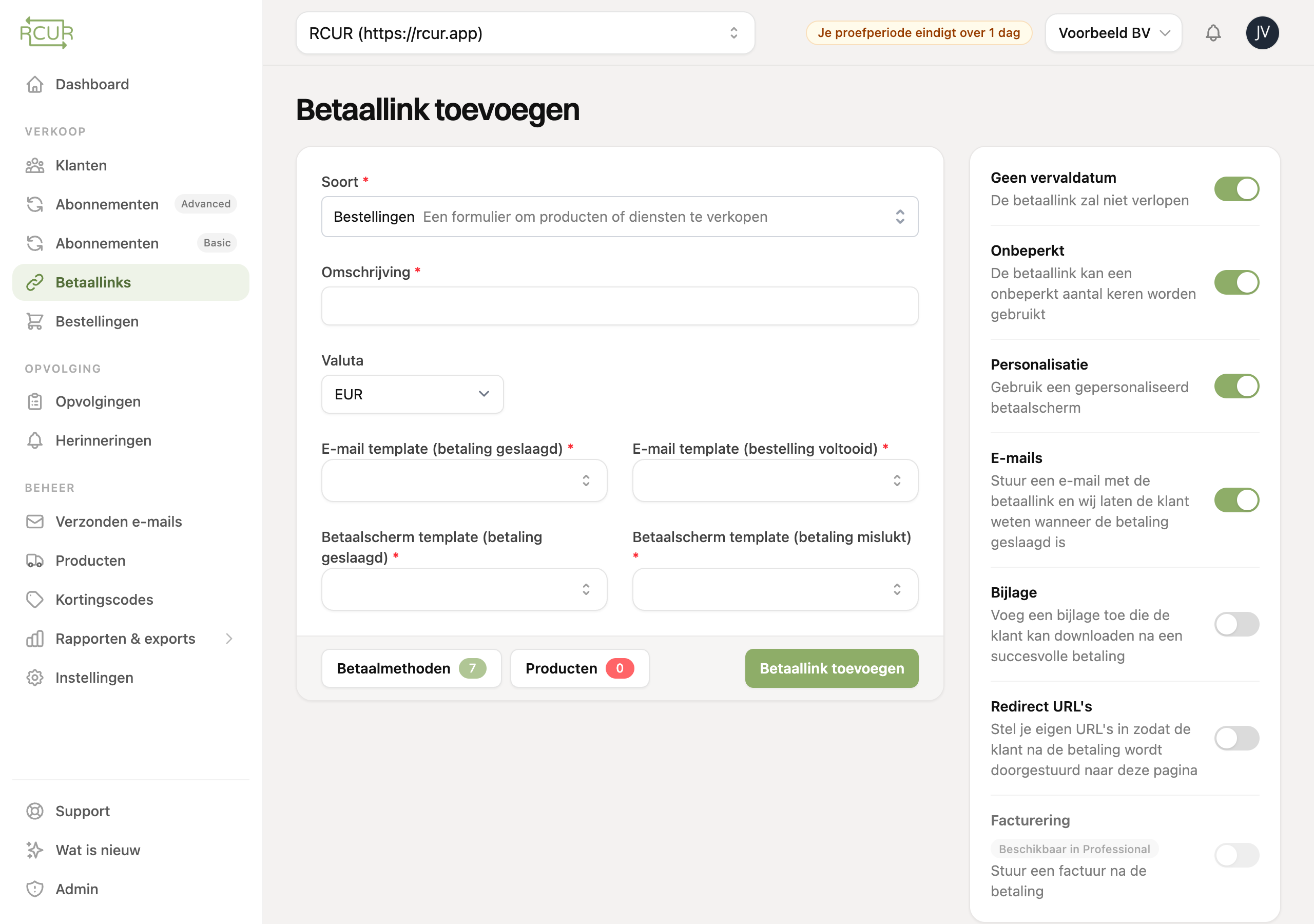Screen dimensions: 1314x924
Task: Click the Admin shield icon
Action: point(35,889)
